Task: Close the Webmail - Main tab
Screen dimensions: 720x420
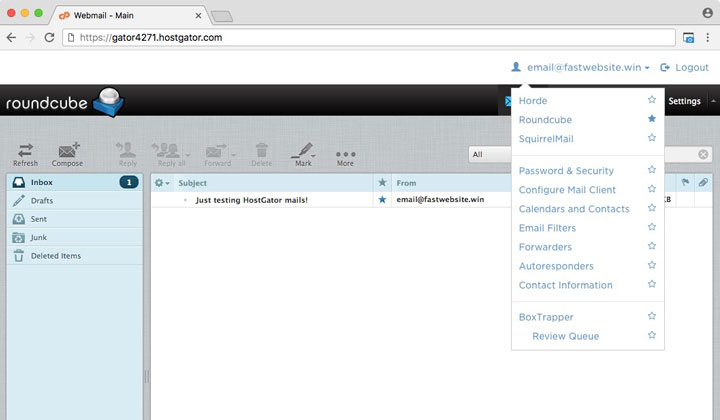Action: pos(198,16)
